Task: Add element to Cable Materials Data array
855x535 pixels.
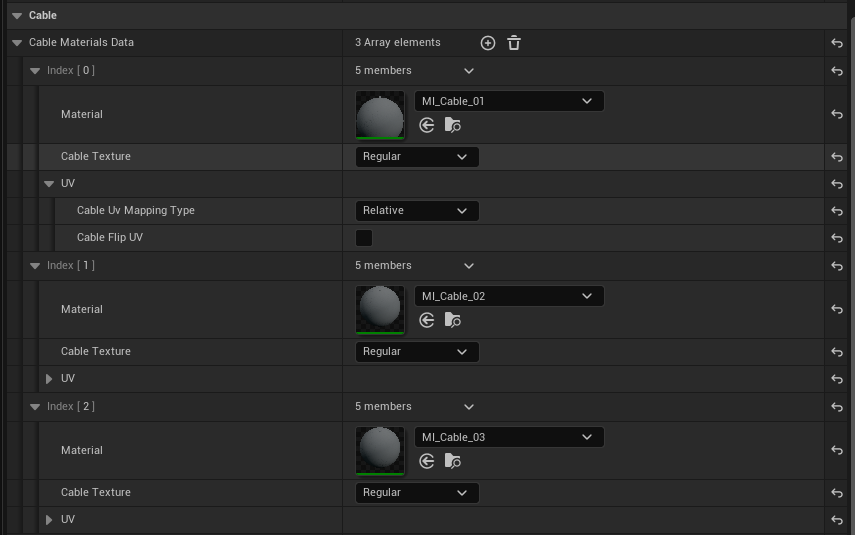Action: 488,43
